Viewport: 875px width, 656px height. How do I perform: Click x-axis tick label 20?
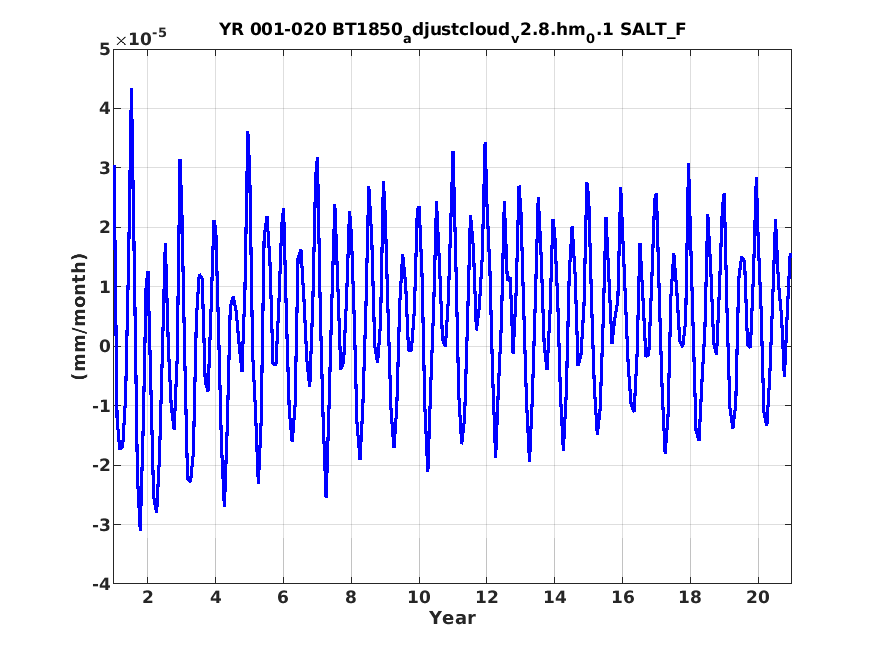point(758,597)
